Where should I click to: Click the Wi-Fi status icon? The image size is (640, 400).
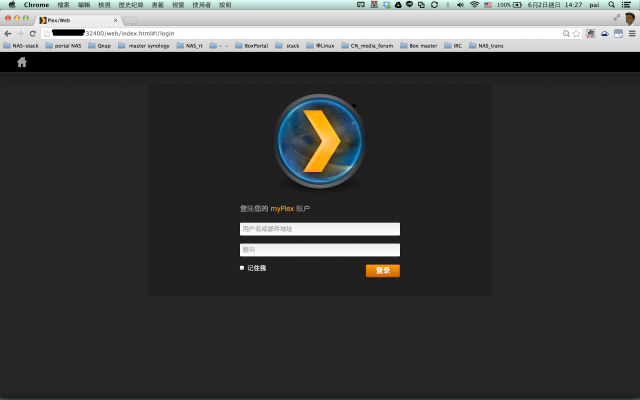pyautogui.click(x=474, y=5)
